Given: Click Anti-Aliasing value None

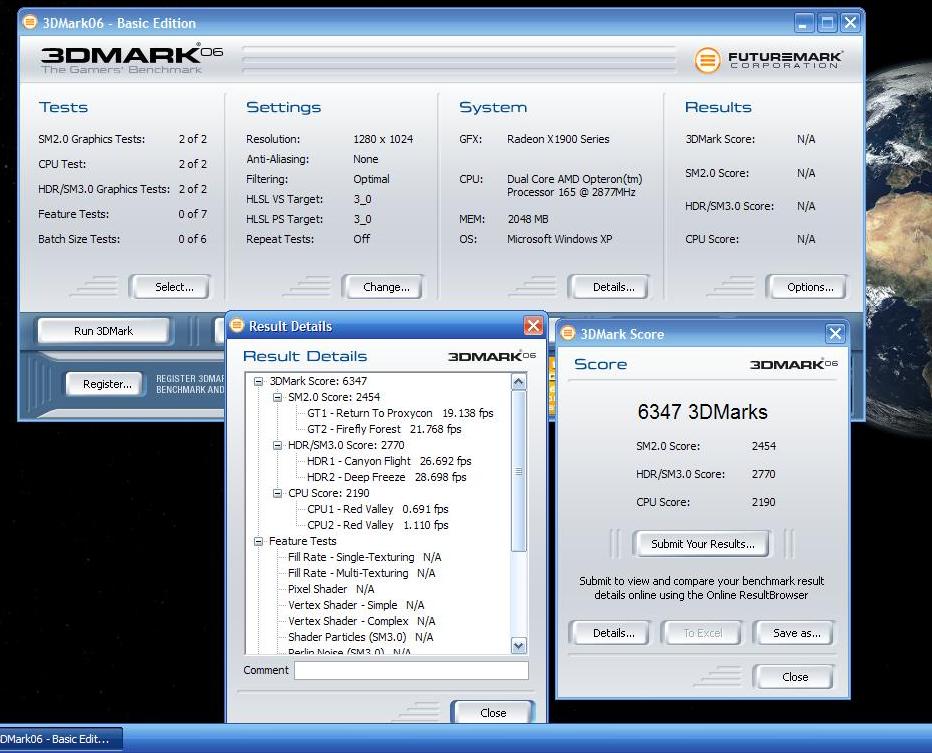Looking at the screenshot, I should click(x=366, y=159).
